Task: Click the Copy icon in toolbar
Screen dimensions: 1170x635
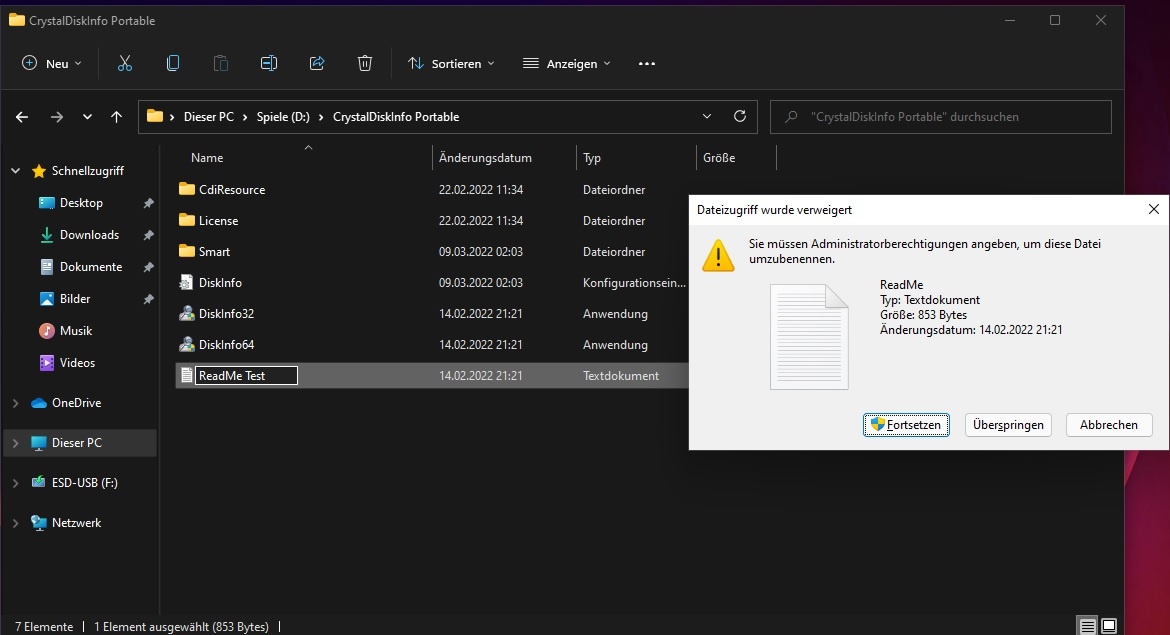Action: [x=172, y=63]
